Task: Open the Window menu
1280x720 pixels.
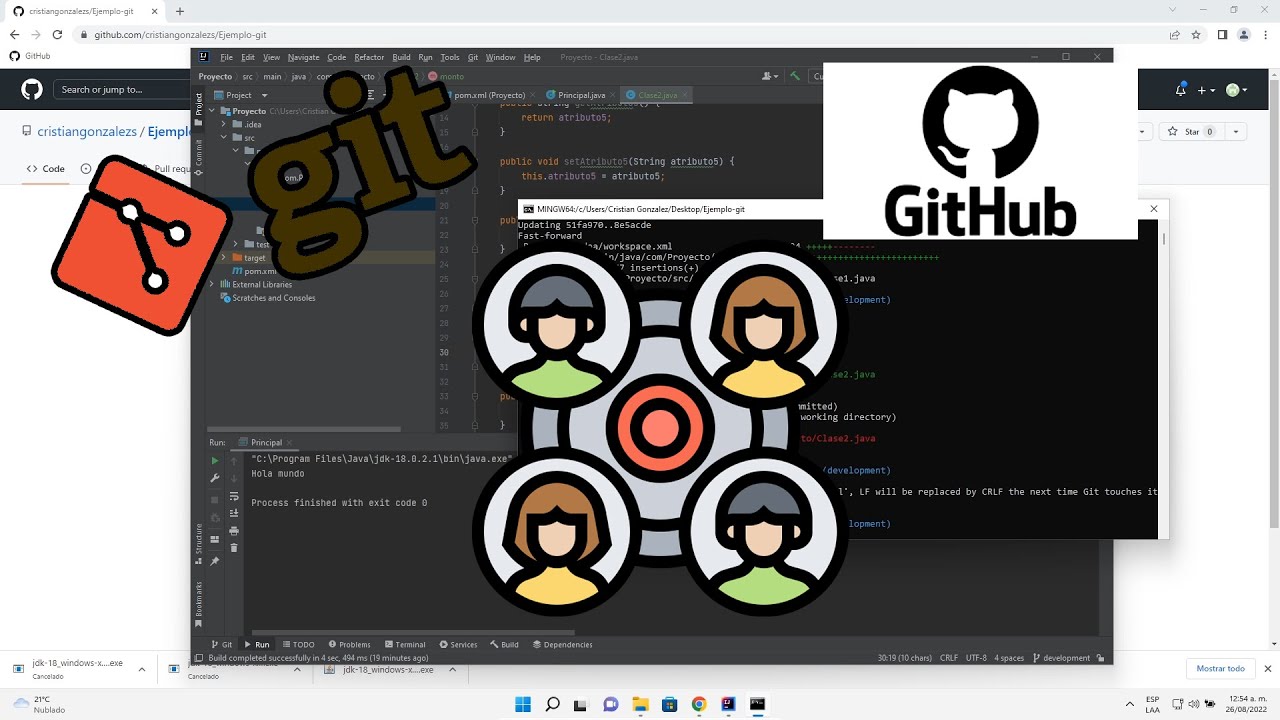Action: coord(500,57)
